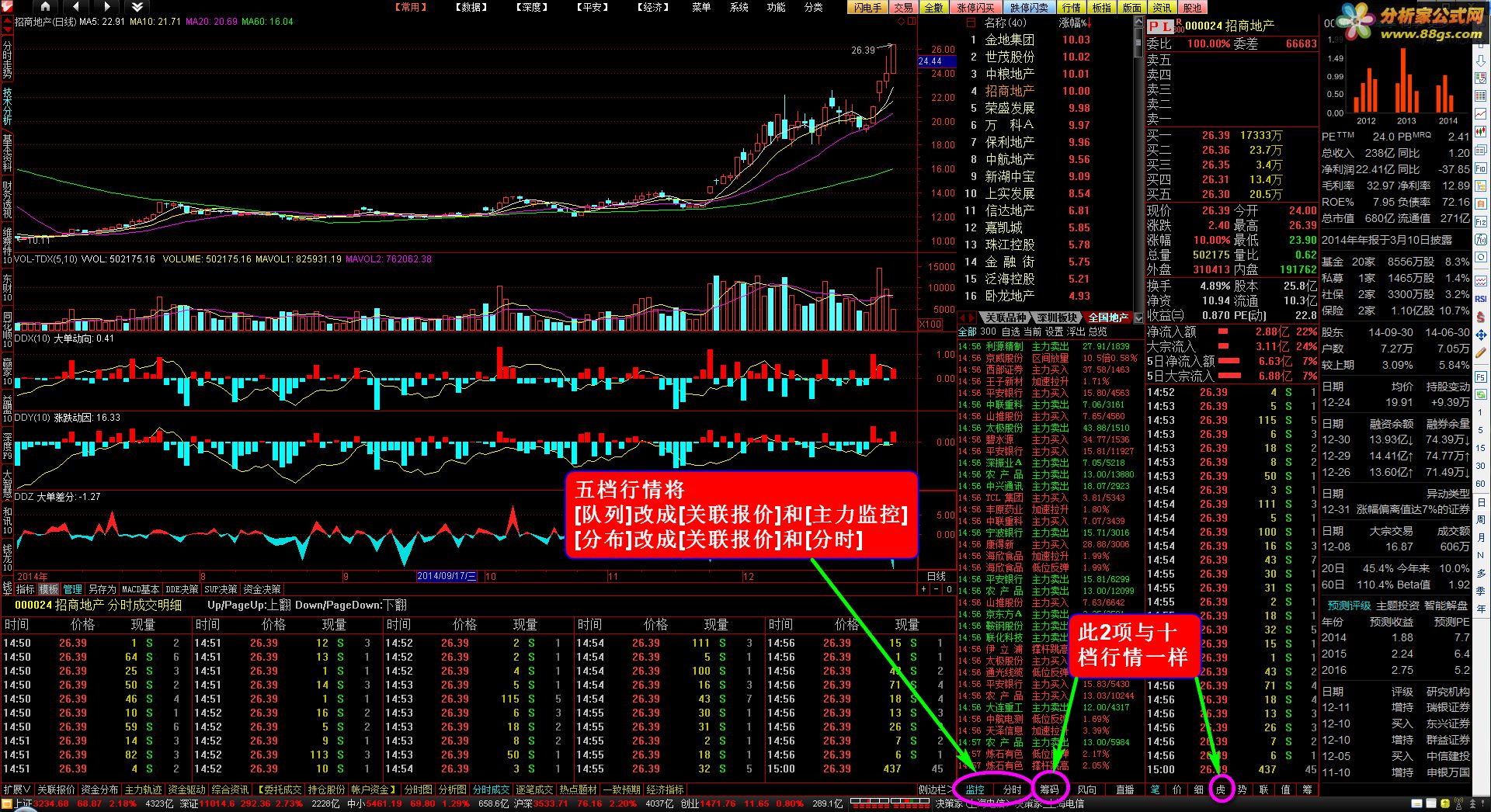The width and height of the screenshot is (1491, 812).
Task: Switch chart period to 15 minutes
Action: click(1481, 447)
